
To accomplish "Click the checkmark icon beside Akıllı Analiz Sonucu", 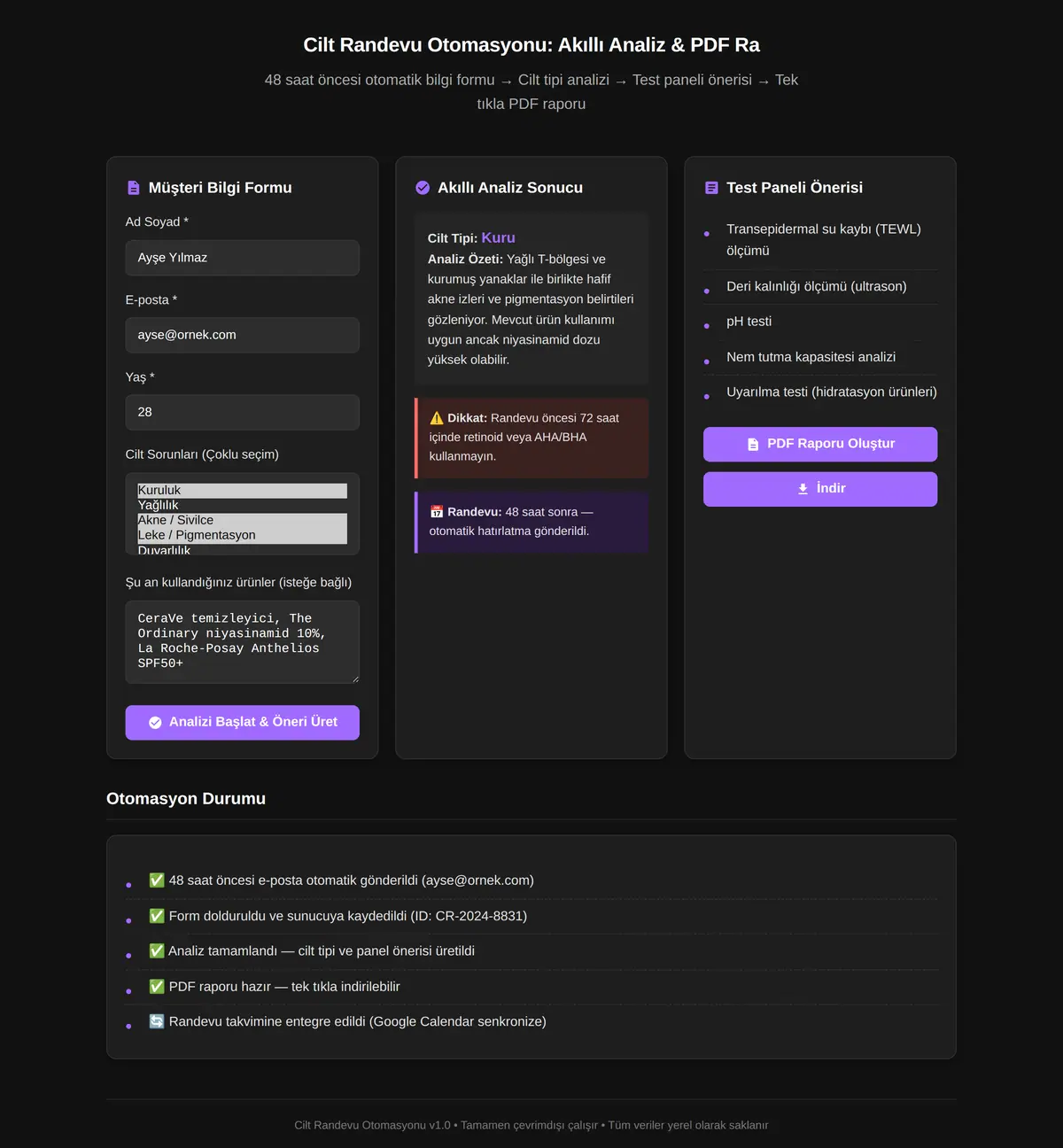I will tap(423, 188).
